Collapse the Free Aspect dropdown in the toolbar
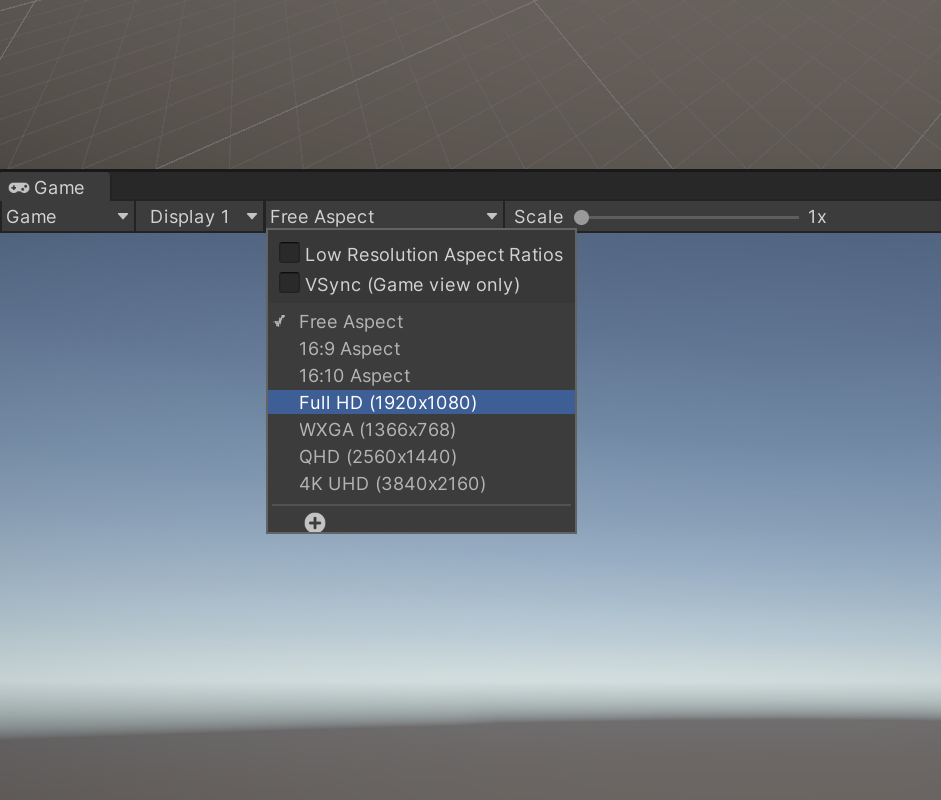This screenshot has width=941, height=800. point(383,217)
